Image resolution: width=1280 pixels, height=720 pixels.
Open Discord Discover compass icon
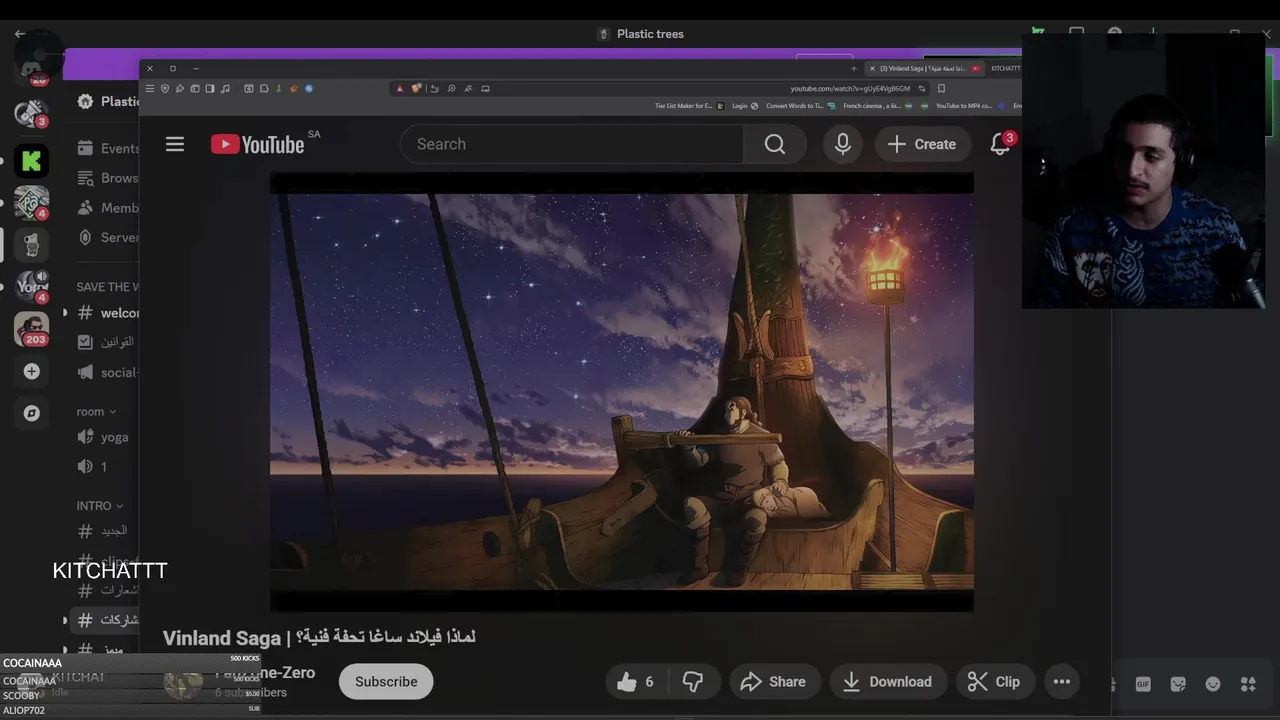[x=32, y=413]
